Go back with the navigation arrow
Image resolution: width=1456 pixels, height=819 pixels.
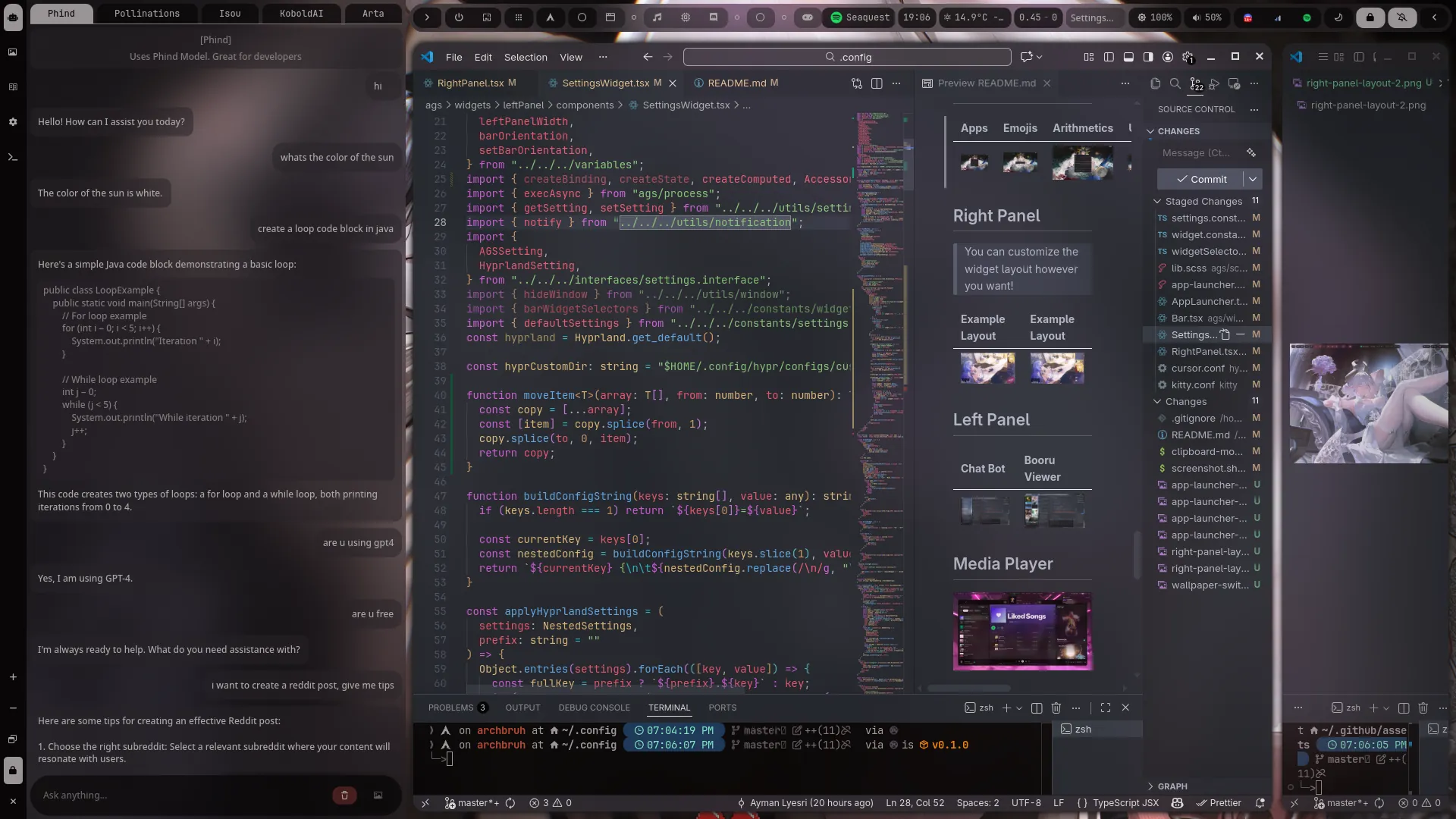pyautogui.click(x=648, y=57)
